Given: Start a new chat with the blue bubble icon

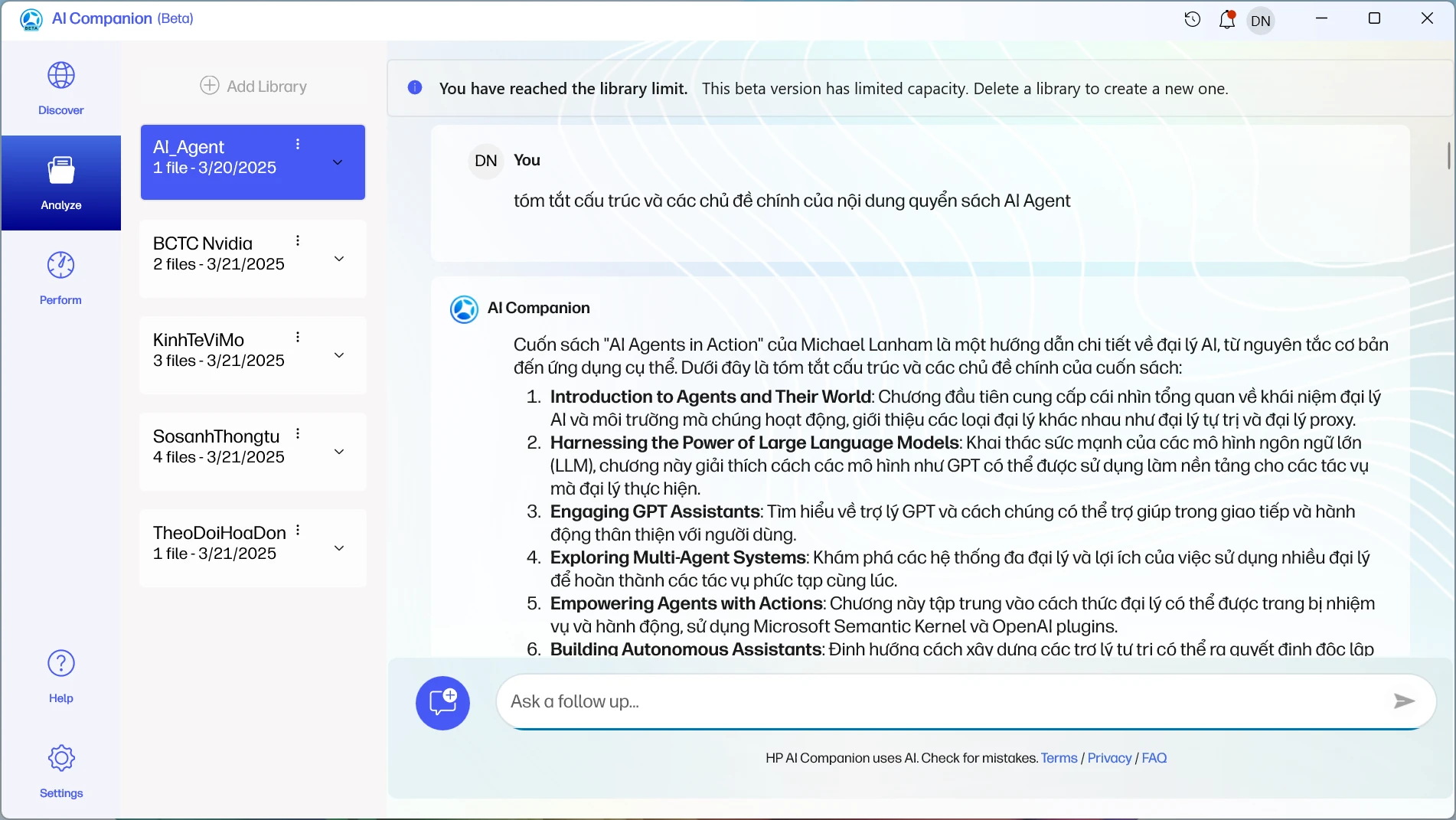Looking at the screenshot, I should point(442,702).
